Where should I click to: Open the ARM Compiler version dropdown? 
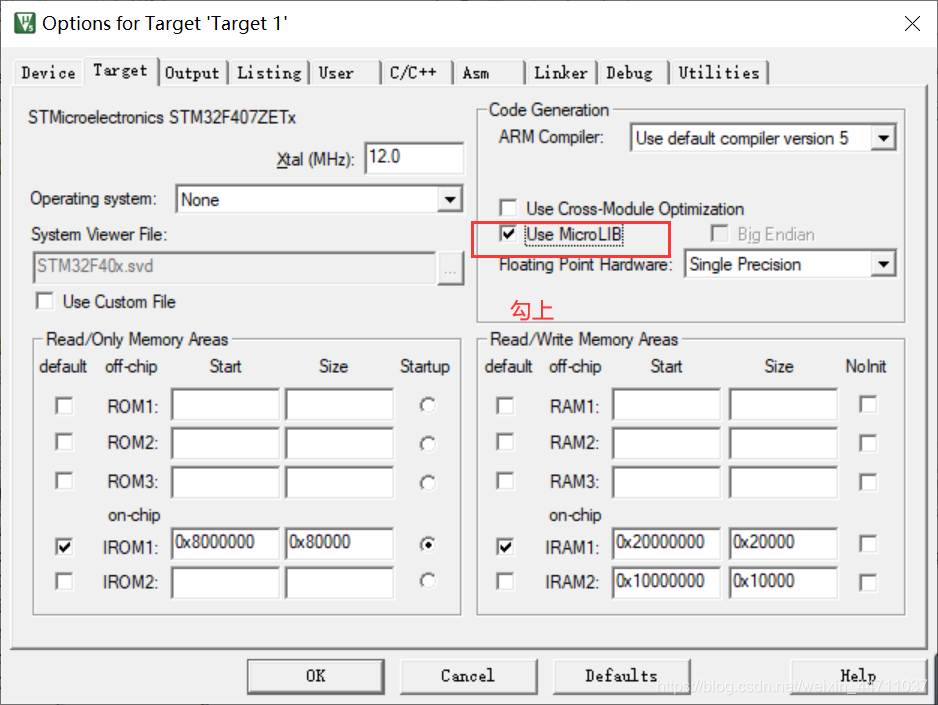pyautogui.click(x=883, y=138)
